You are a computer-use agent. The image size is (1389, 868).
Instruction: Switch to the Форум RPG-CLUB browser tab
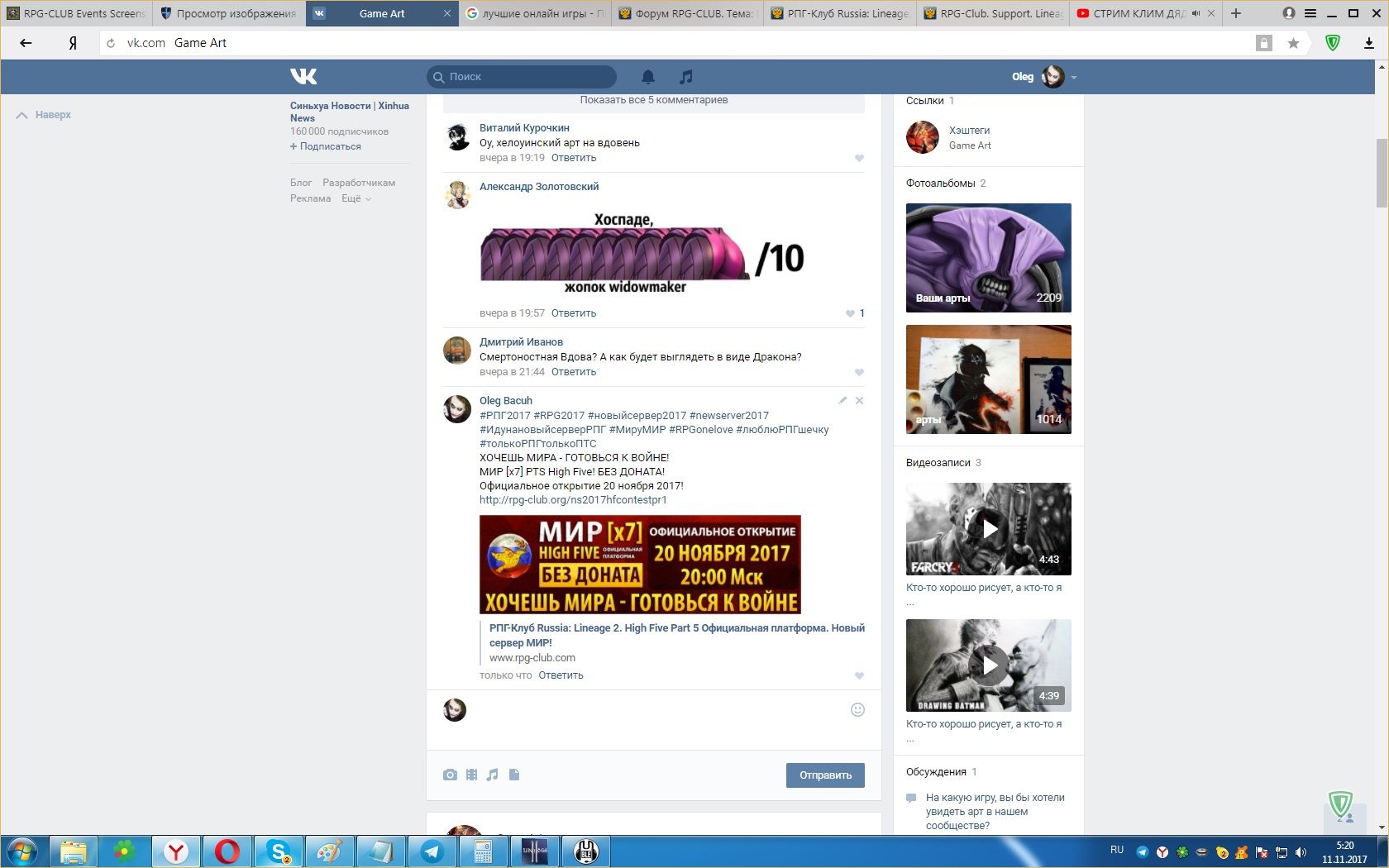pyautogui.click(x=688, y=13)
